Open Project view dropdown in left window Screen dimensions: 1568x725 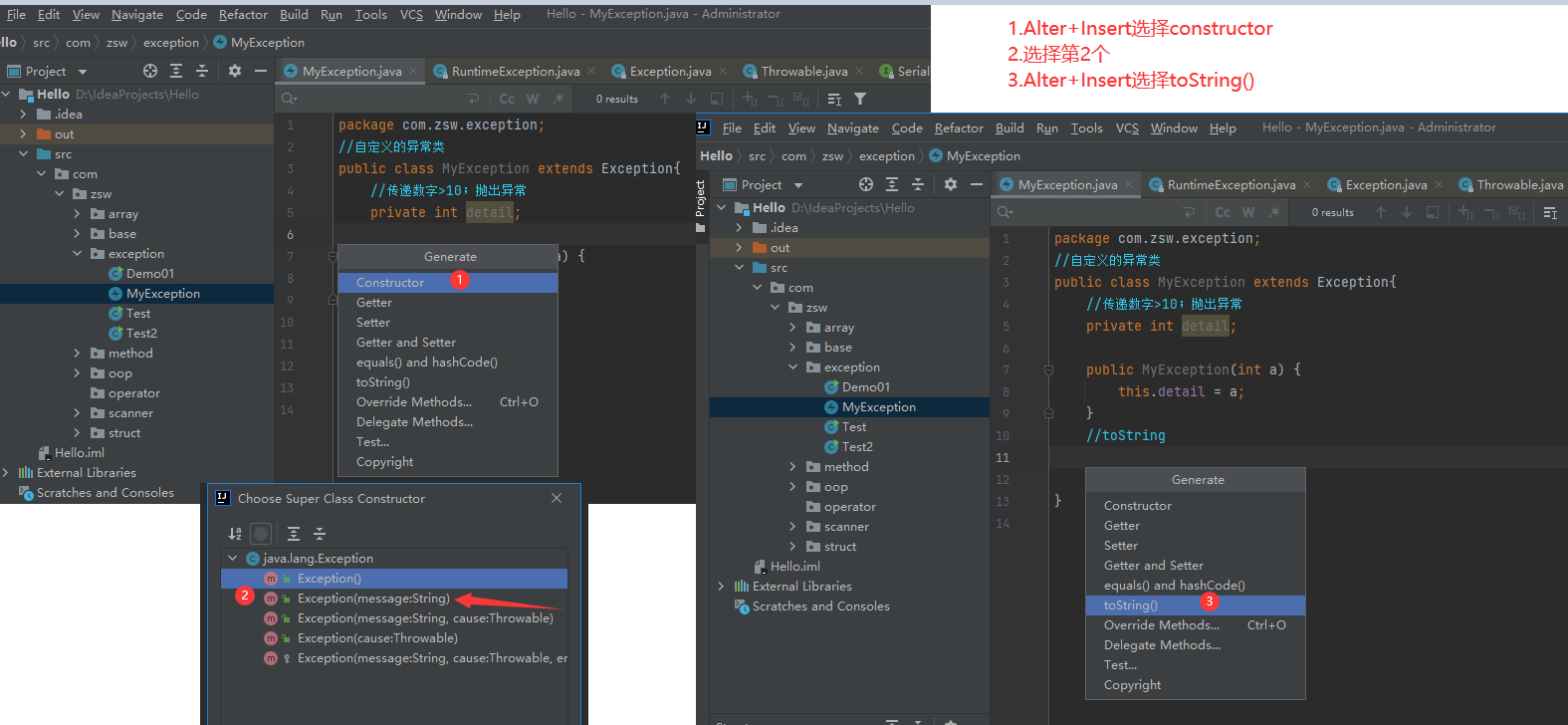point(83,72)
